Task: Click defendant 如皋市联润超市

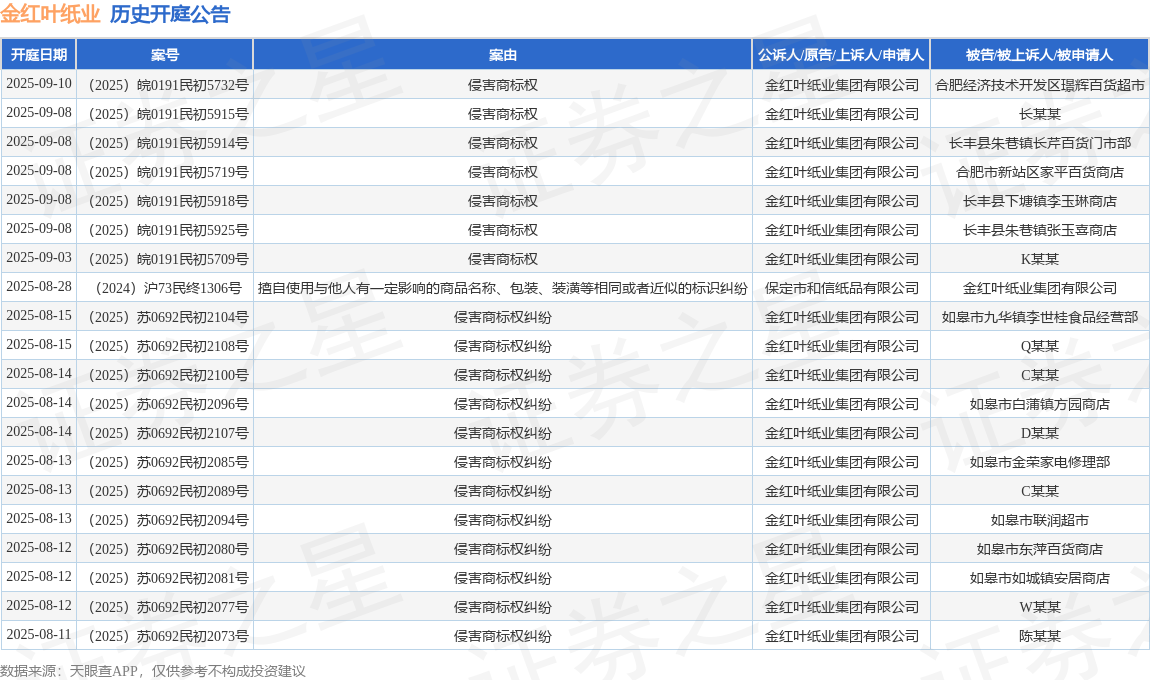Action: (x=1039, y=520)
